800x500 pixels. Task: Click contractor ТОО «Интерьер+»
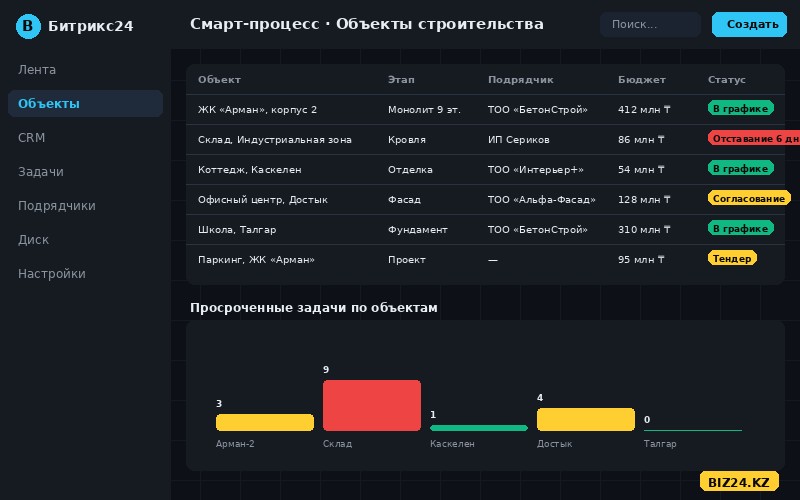click(x=535, y=170)
